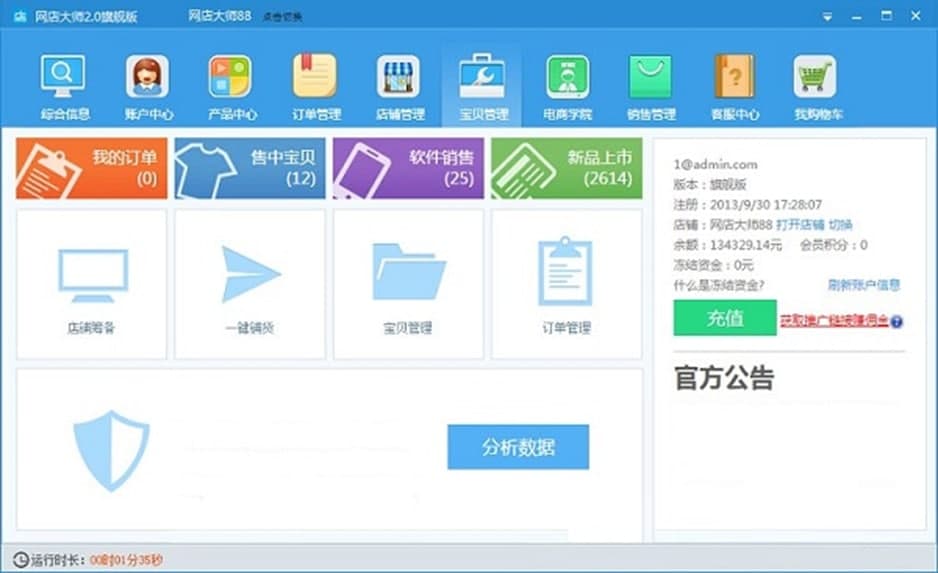This screenshot has height=573, width=938.
Task: Click the blue question mark icon
Action: 896,322
